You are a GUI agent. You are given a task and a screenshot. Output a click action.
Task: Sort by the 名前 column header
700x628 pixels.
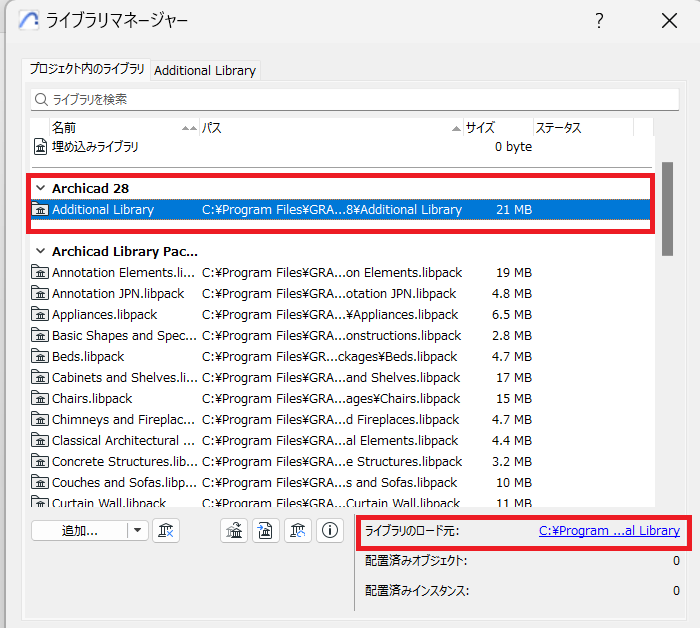click(x=123, y=128)
